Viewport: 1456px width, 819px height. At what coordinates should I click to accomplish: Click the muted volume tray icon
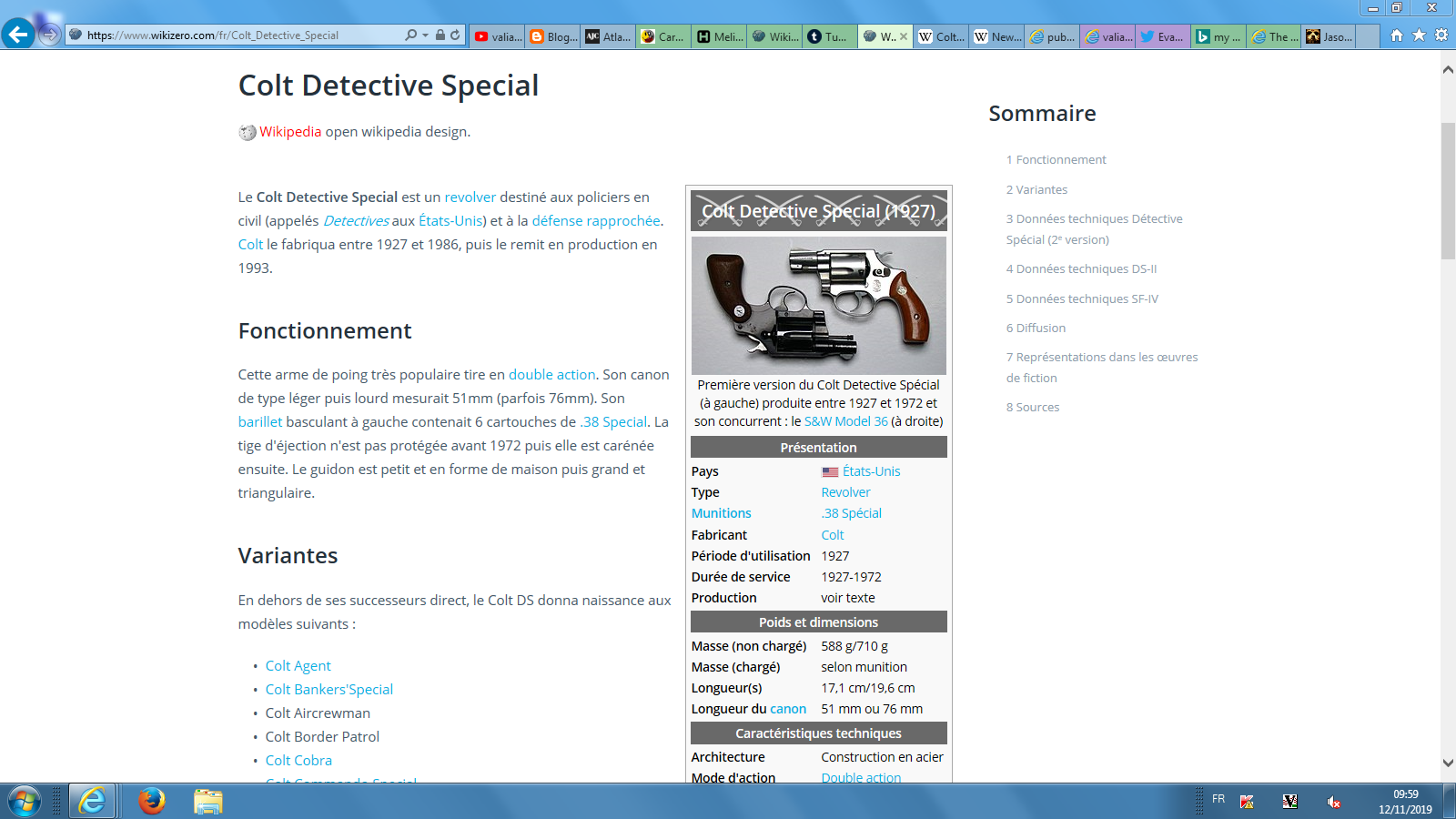coord(1334,802)
